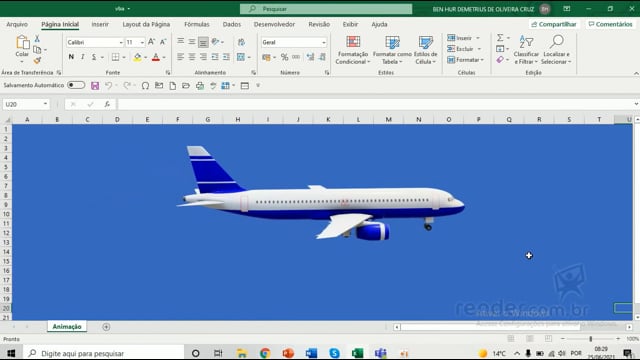640x360 pixels.
Task: Center text horizontally in cell
Action: pos(192,57)
